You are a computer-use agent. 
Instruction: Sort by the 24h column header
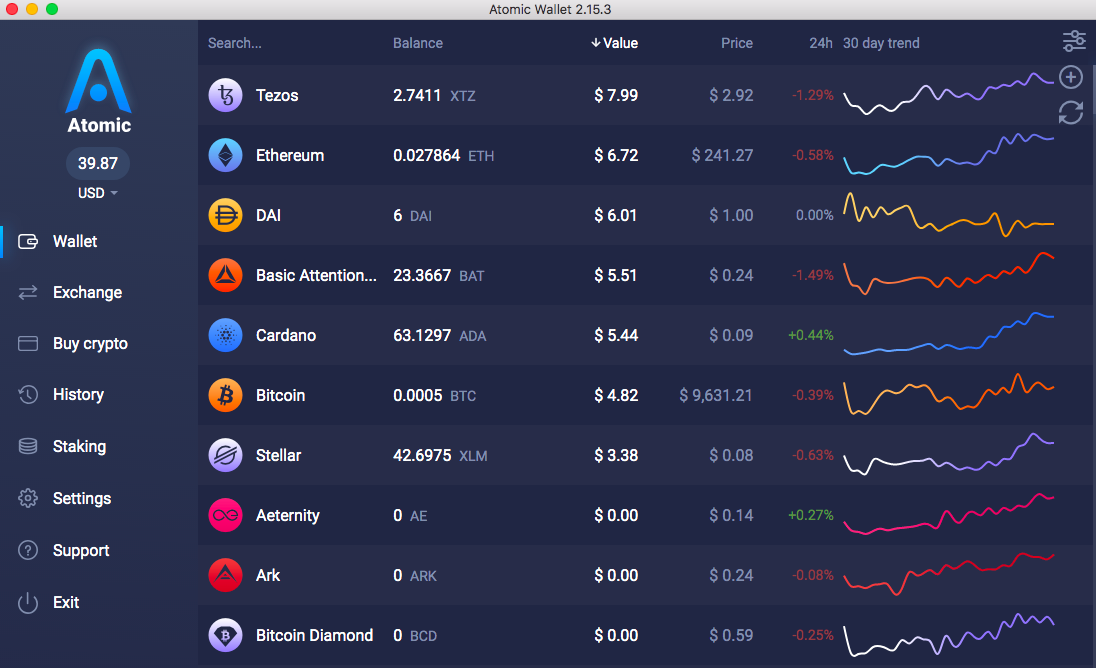(x=821, y=43)
